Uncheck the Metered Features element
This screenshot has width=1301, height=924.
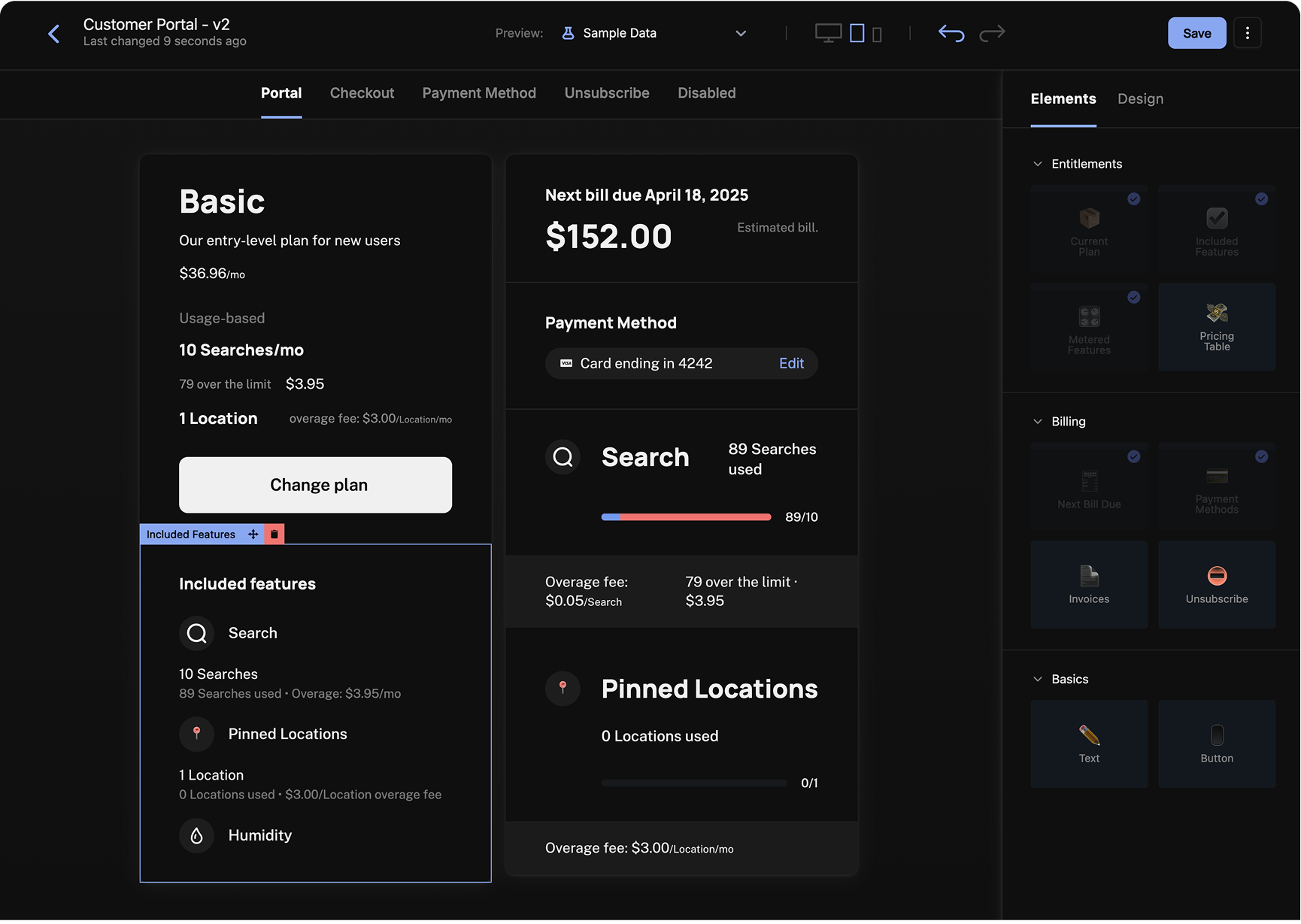tap(1134, 297)
